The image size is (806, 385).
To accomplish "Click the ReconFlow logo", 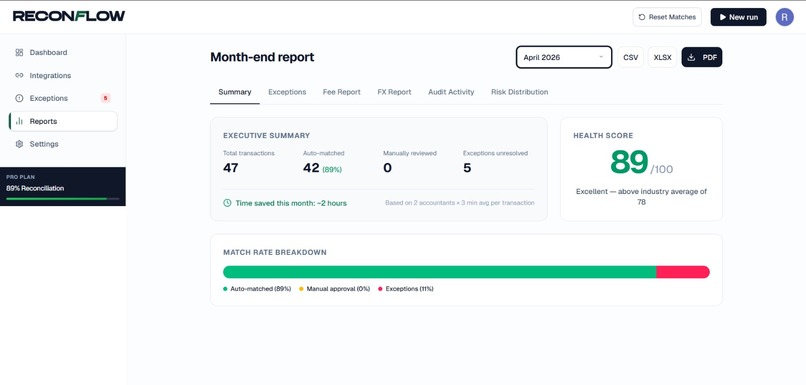I will coord(69,16).
